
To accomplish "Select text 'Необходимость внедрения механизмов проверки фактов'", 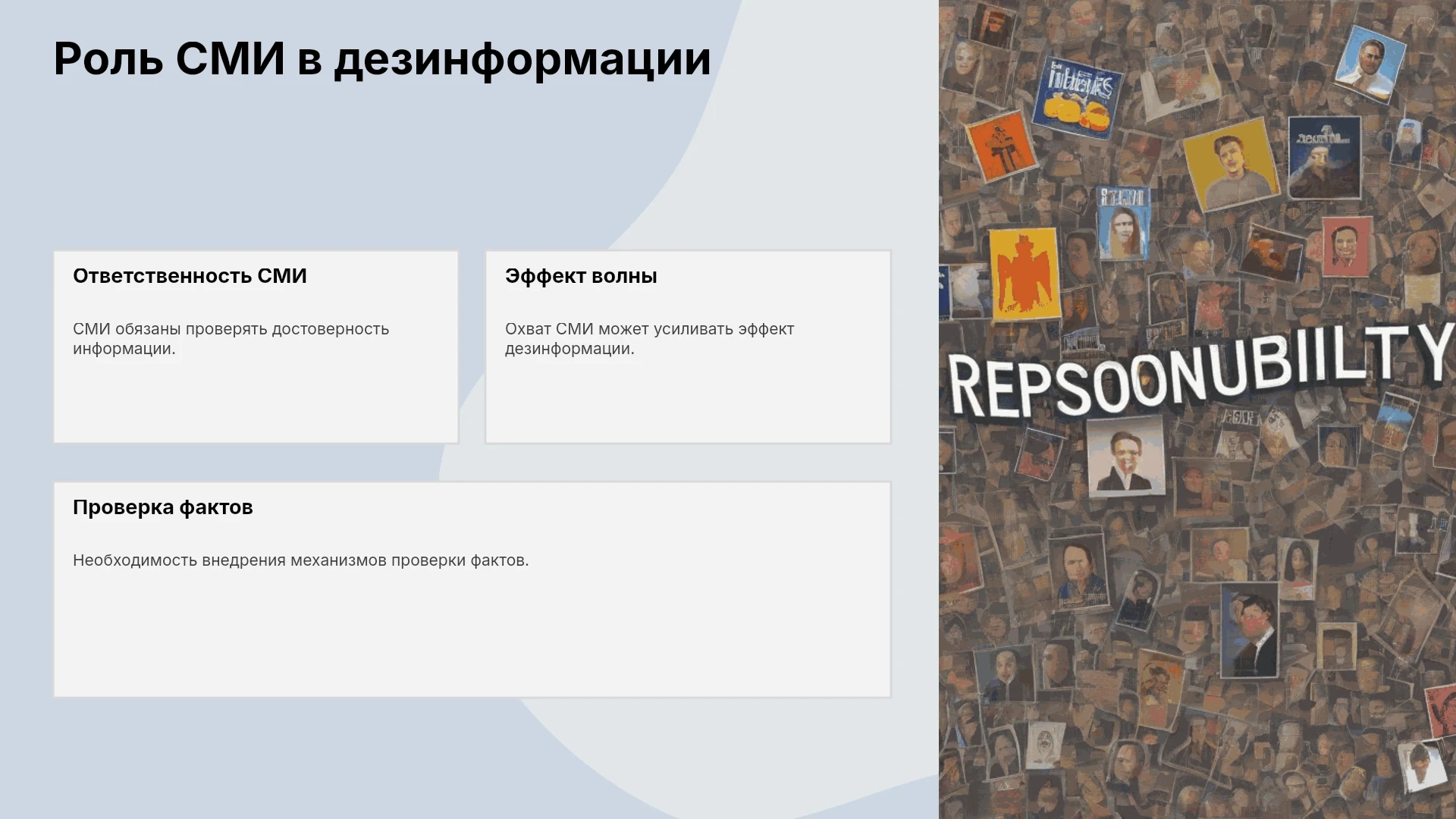I will coord(300,560).
